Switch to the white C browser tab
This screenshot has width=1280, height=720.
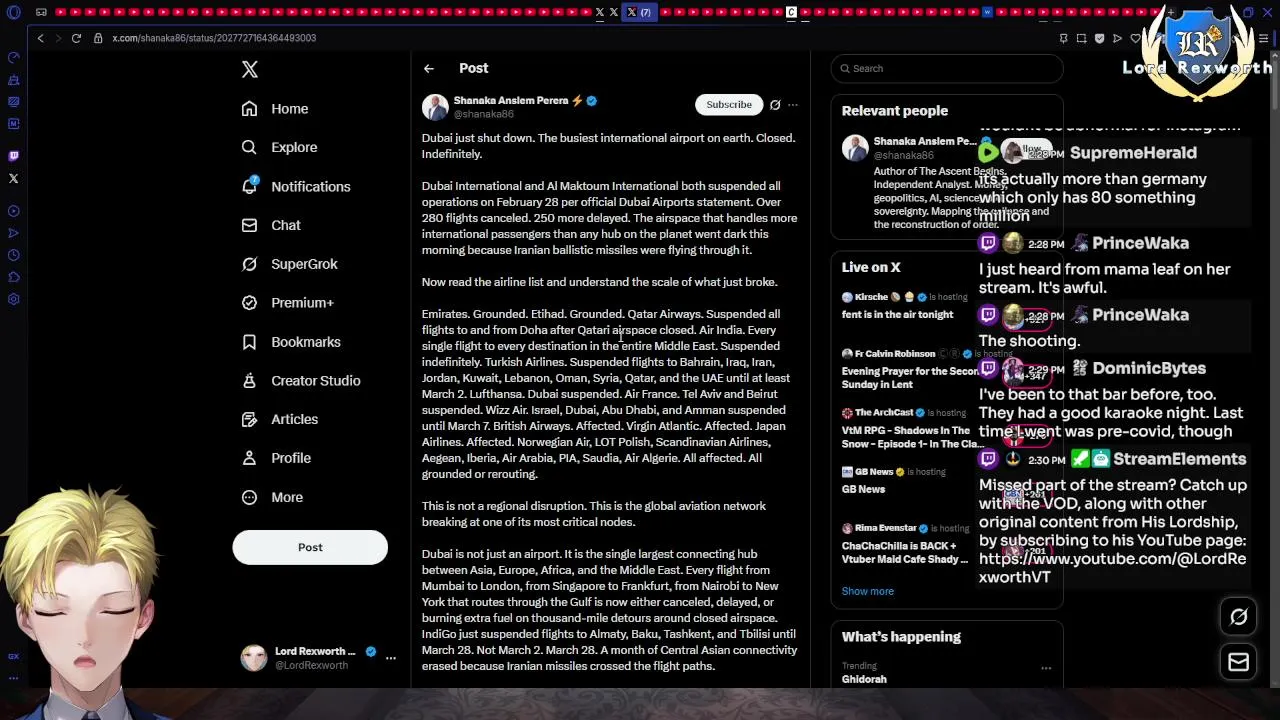pos(791,12)
